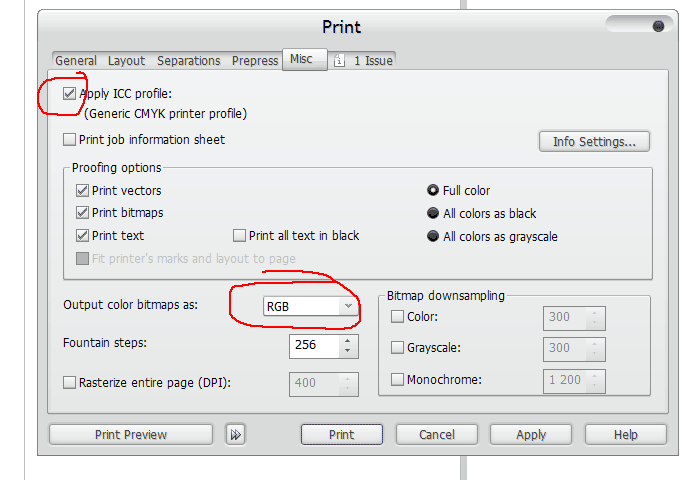
Task: Click the Print Preview button
Action: tap(131, 435)
